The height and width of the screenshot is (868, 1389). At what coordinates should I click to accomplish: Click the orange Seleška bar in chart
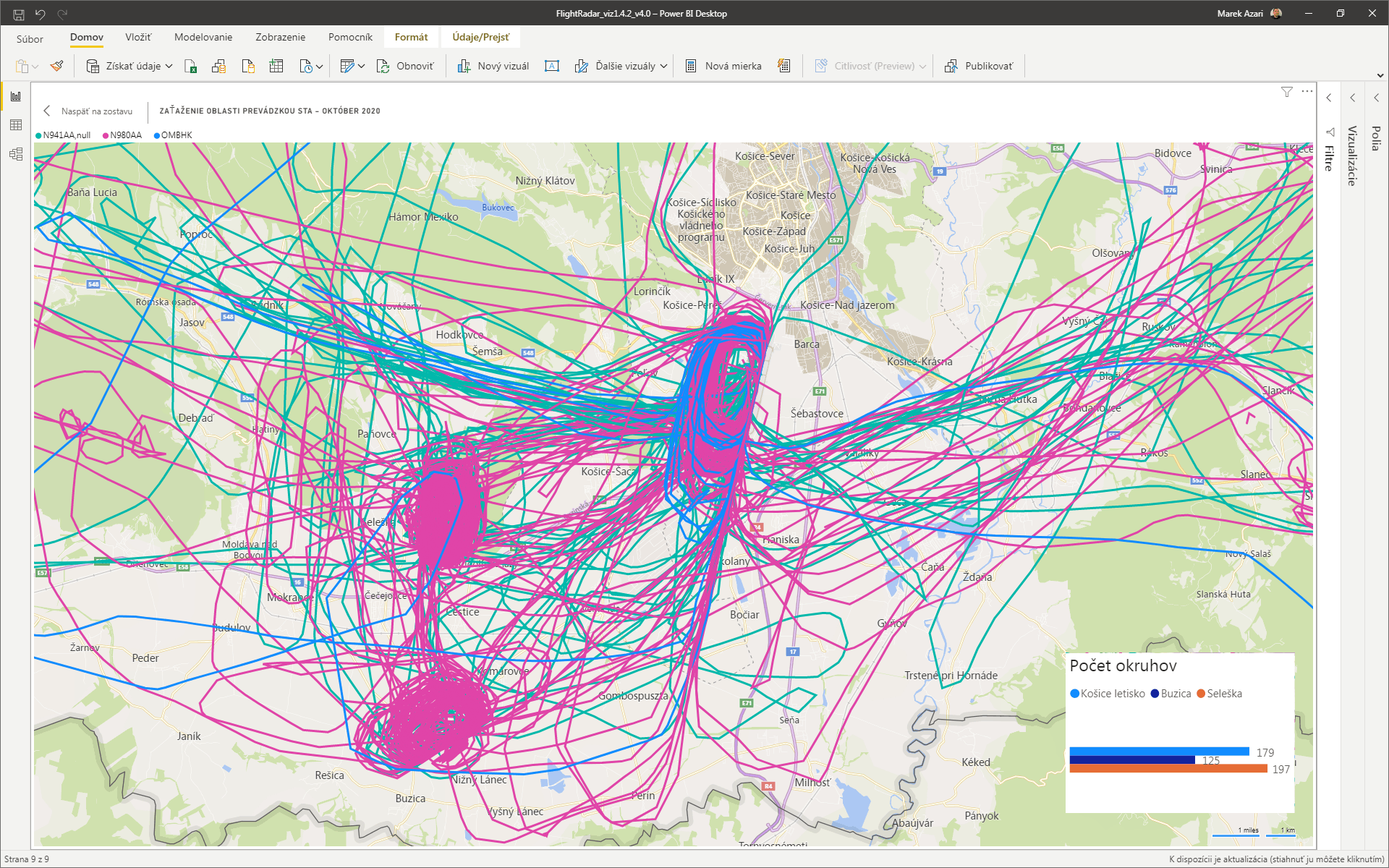(1168, 769)
